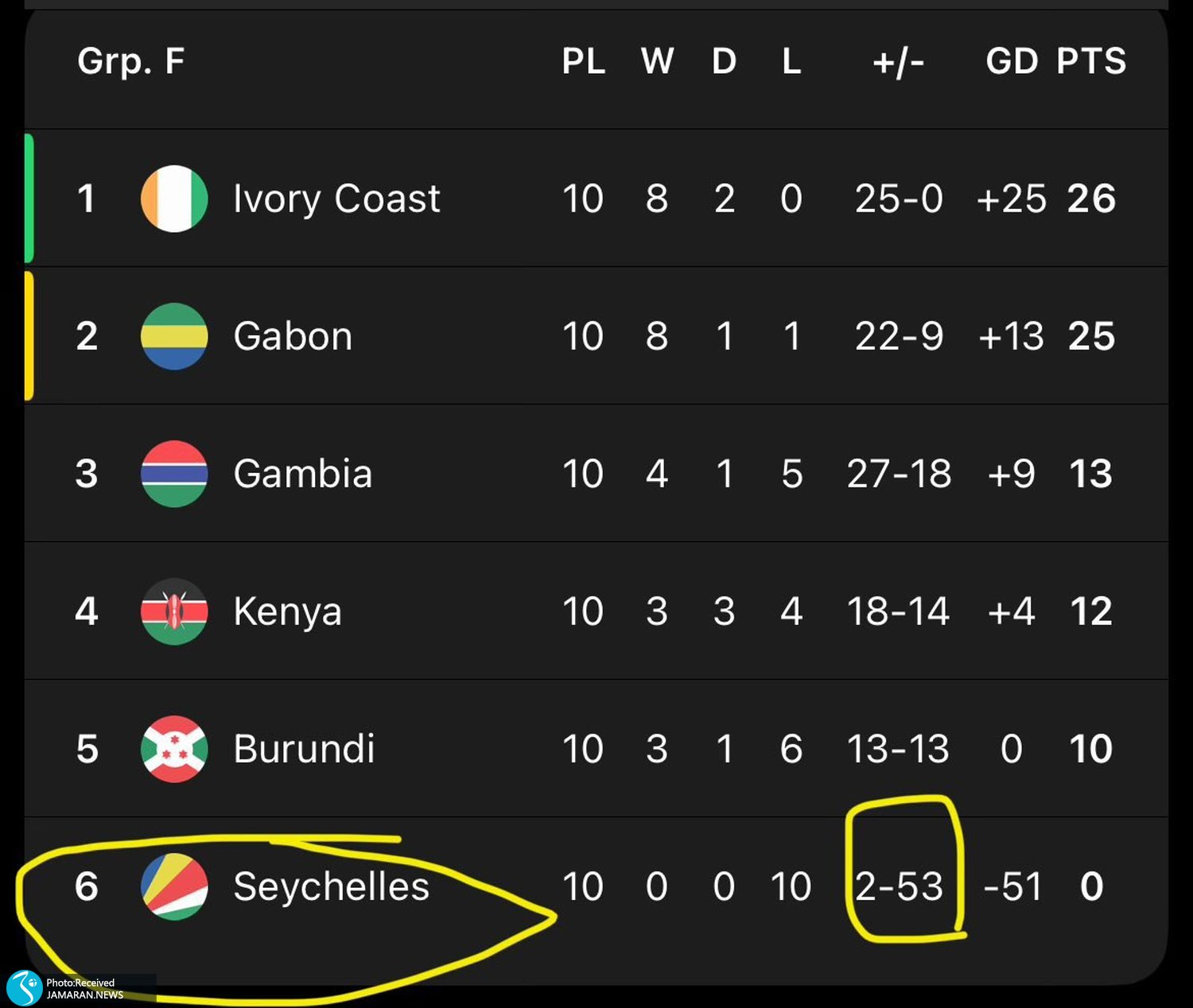Select the Gambia team name

click(302, 474)
